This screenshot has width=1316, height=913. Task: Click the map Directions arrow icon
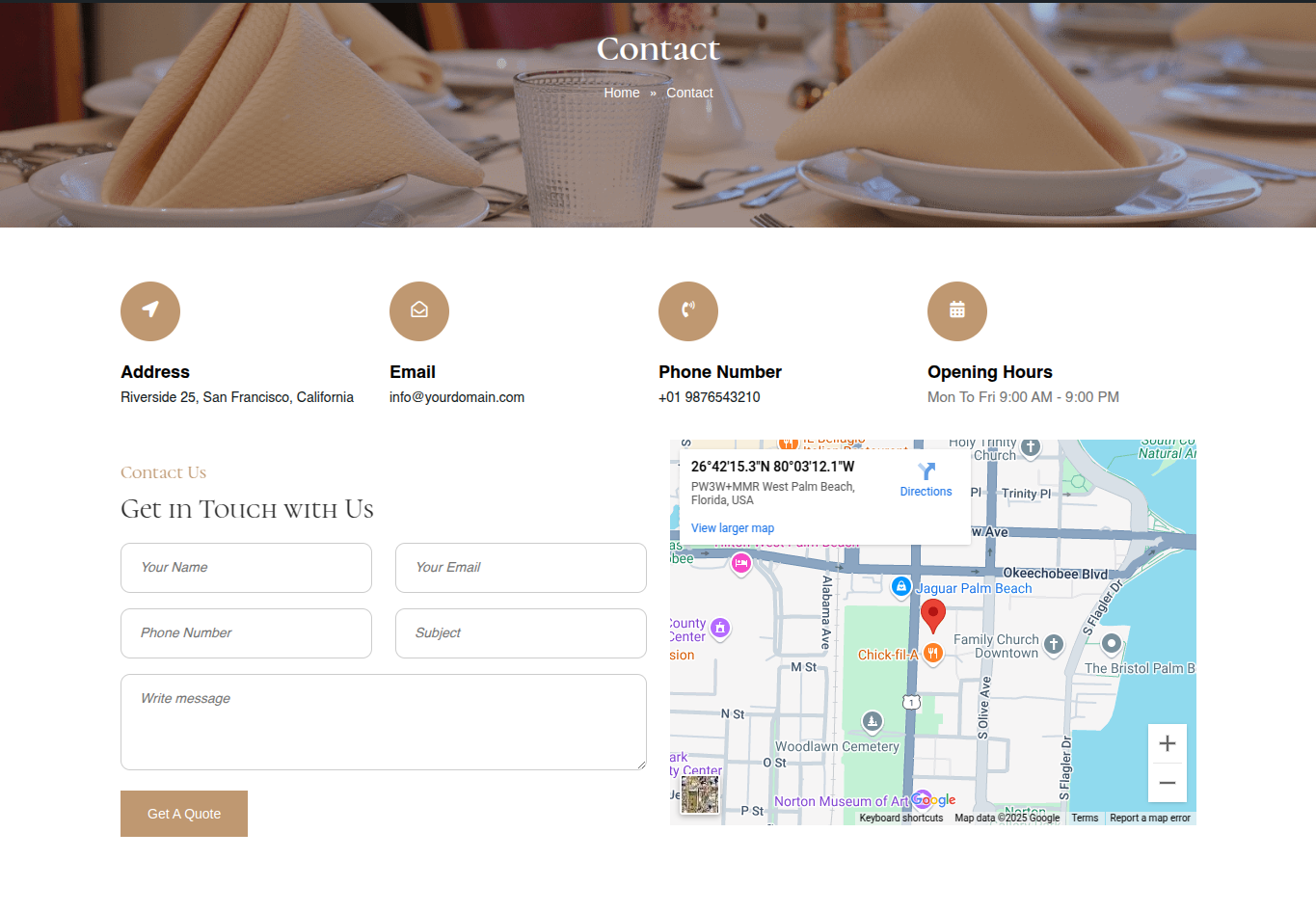(927, 471)
